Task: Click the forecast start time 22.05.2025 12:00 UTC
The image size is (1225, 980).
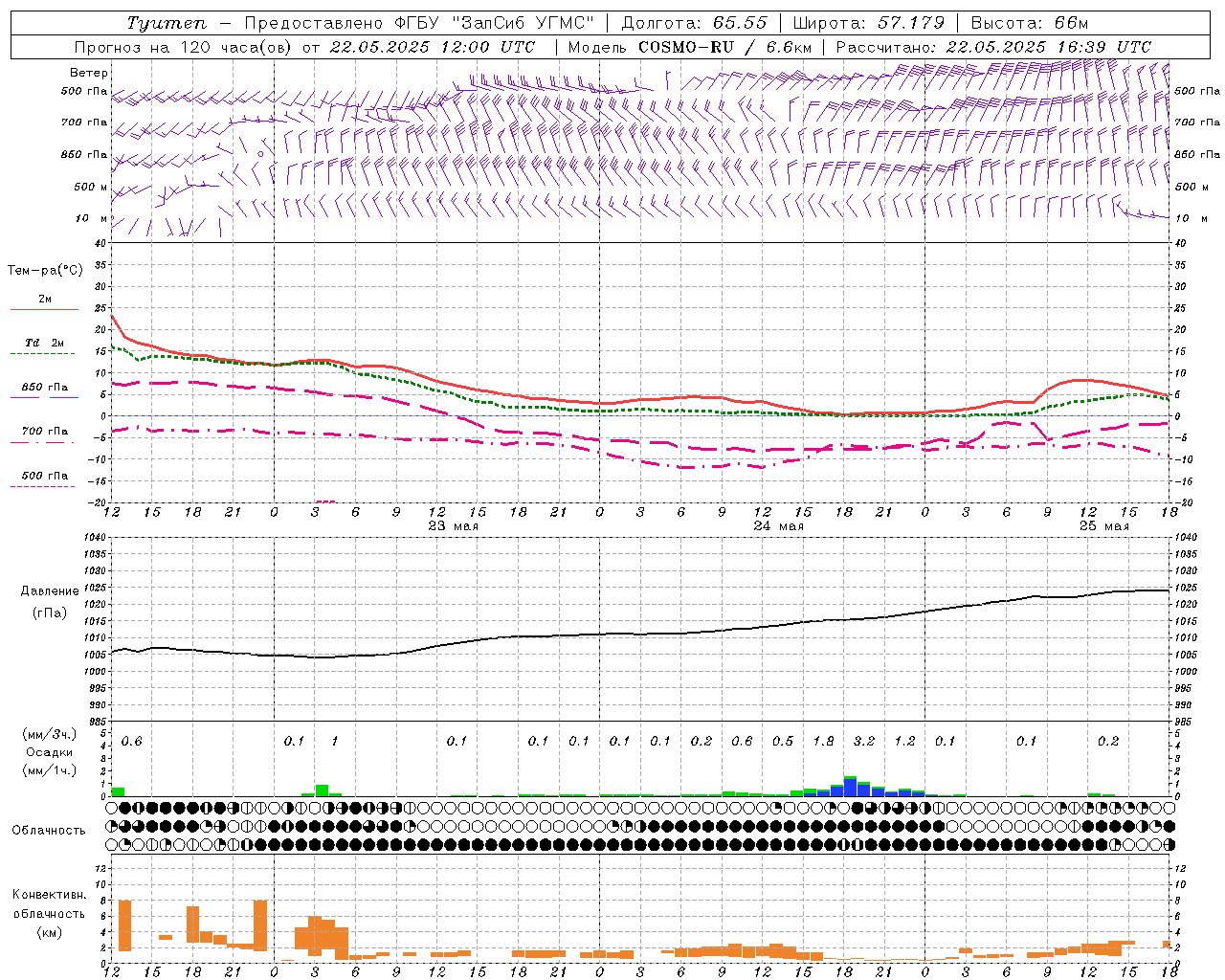Action: click(432, 47)
